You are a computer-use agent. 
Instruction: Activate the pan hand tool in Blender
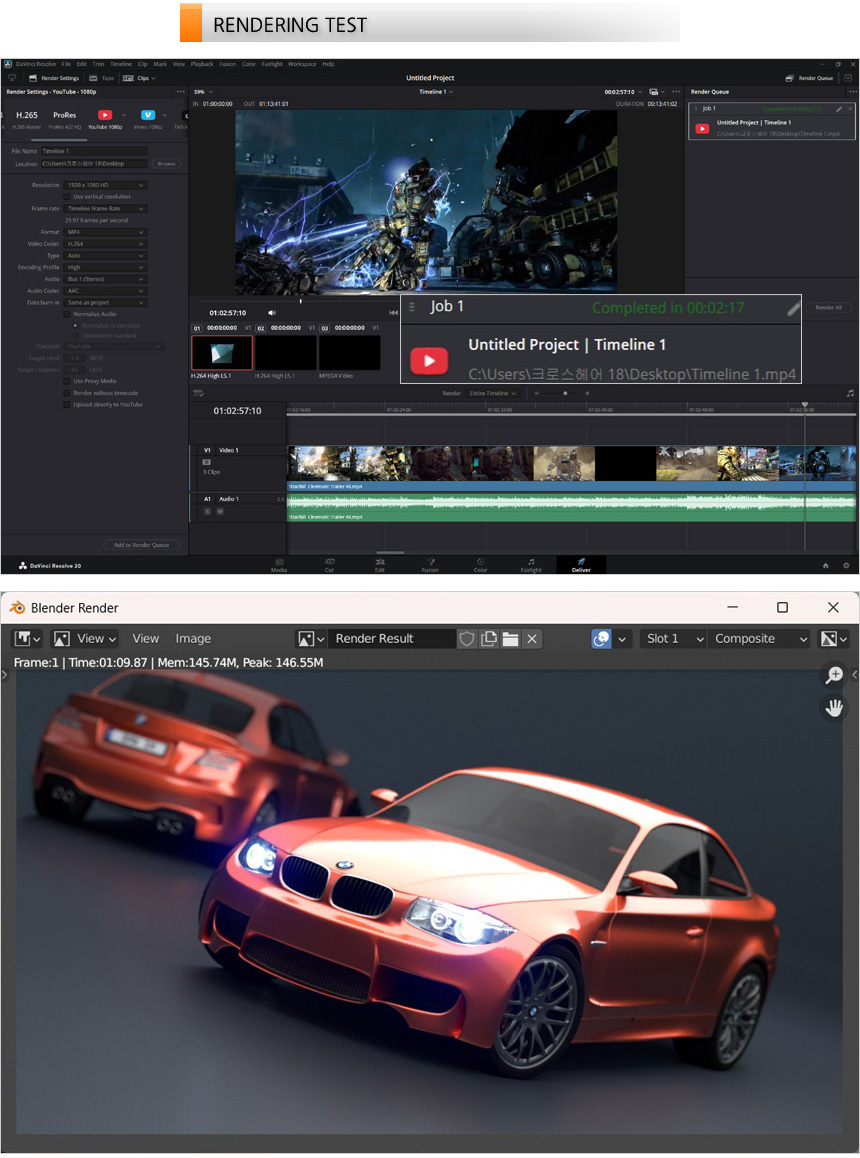(833, 708)
